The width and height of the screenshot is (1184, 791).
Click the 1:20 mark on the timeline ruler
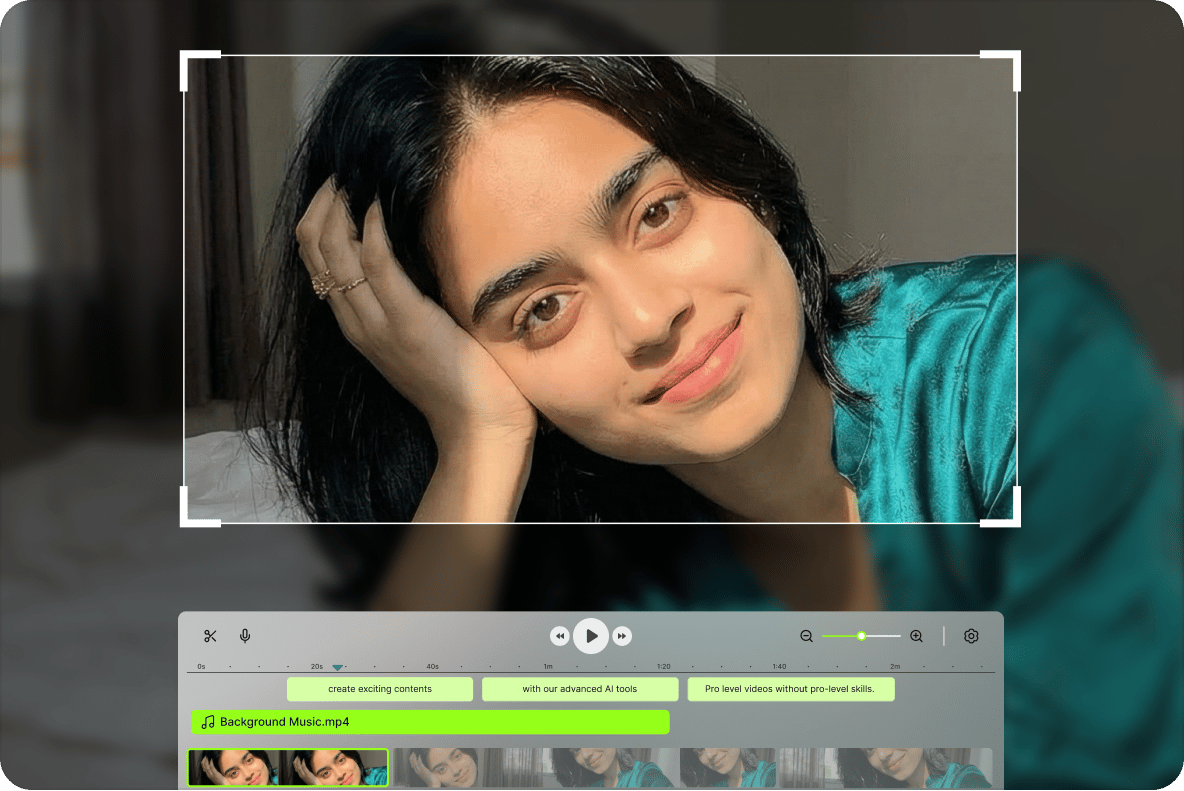[x=664, y=666]
